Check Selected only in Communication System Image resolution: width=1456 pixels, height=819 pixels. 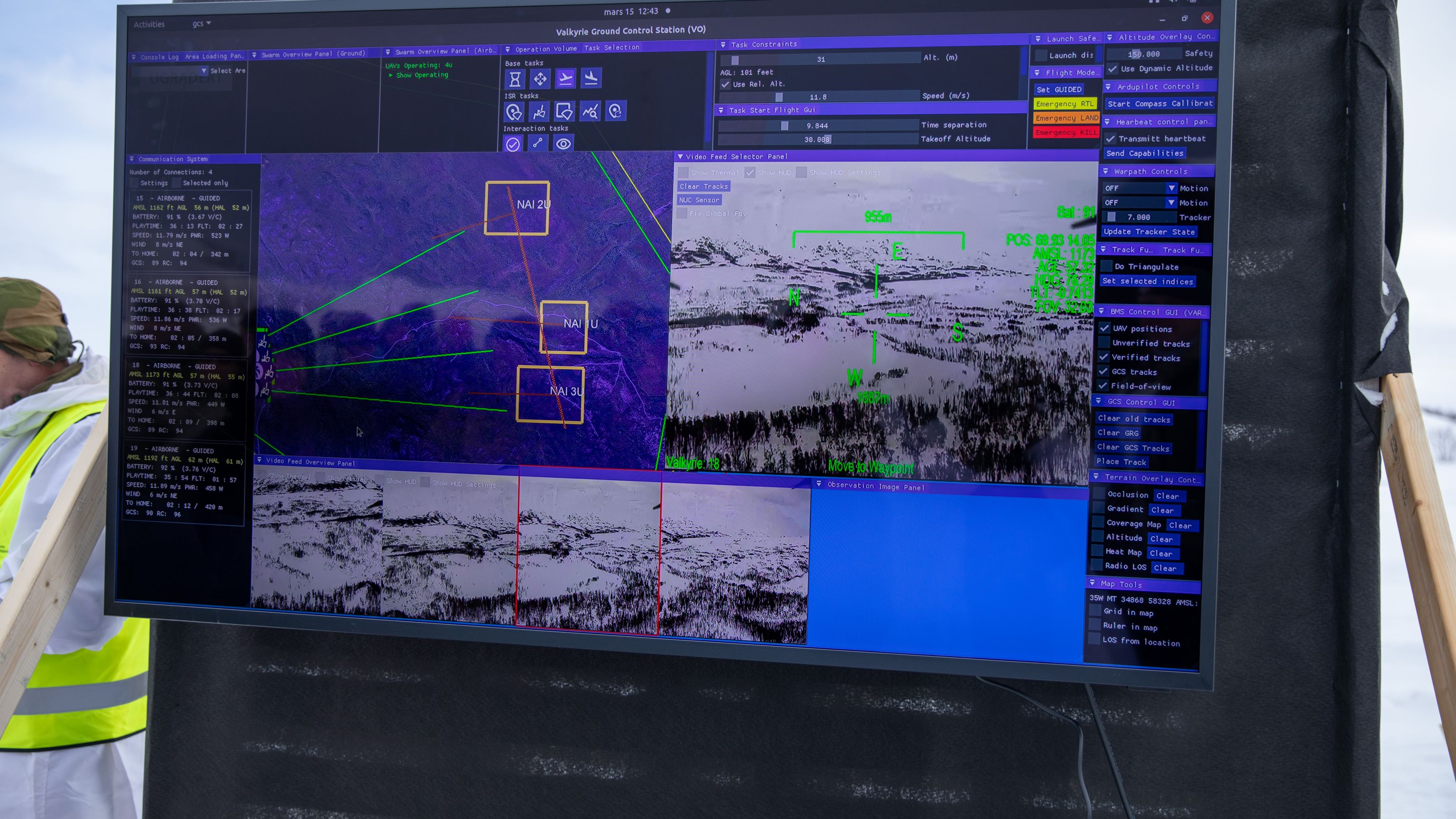pos(177,182)
